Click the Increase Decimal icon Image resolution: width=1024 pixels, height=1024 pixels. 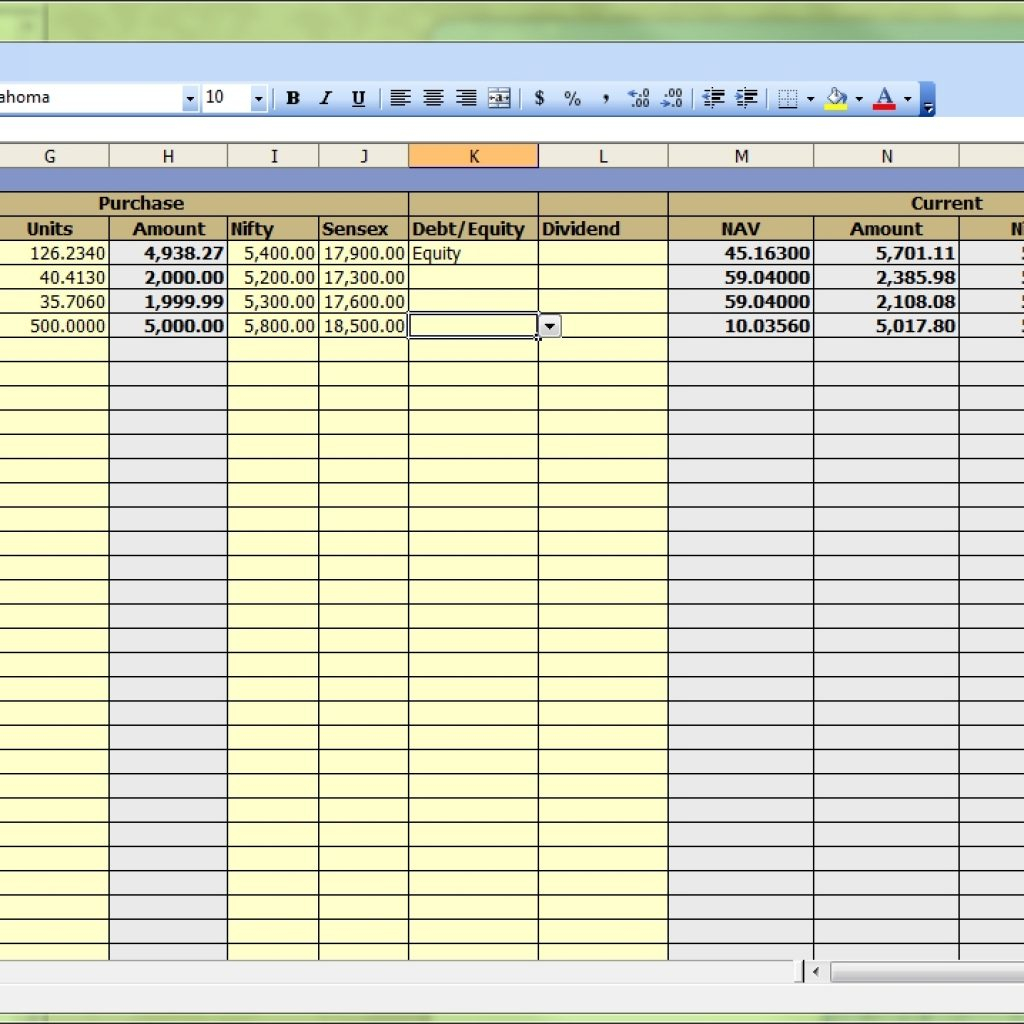(x=639, y=98)
